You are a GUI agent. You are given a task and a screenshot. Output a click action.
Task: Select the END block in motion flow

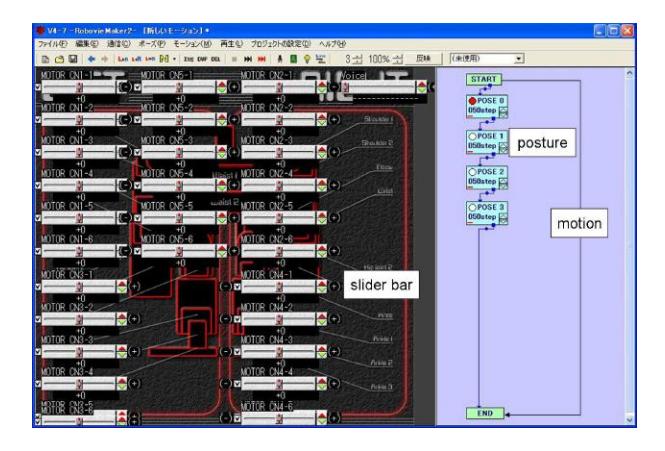coord(485,413)
